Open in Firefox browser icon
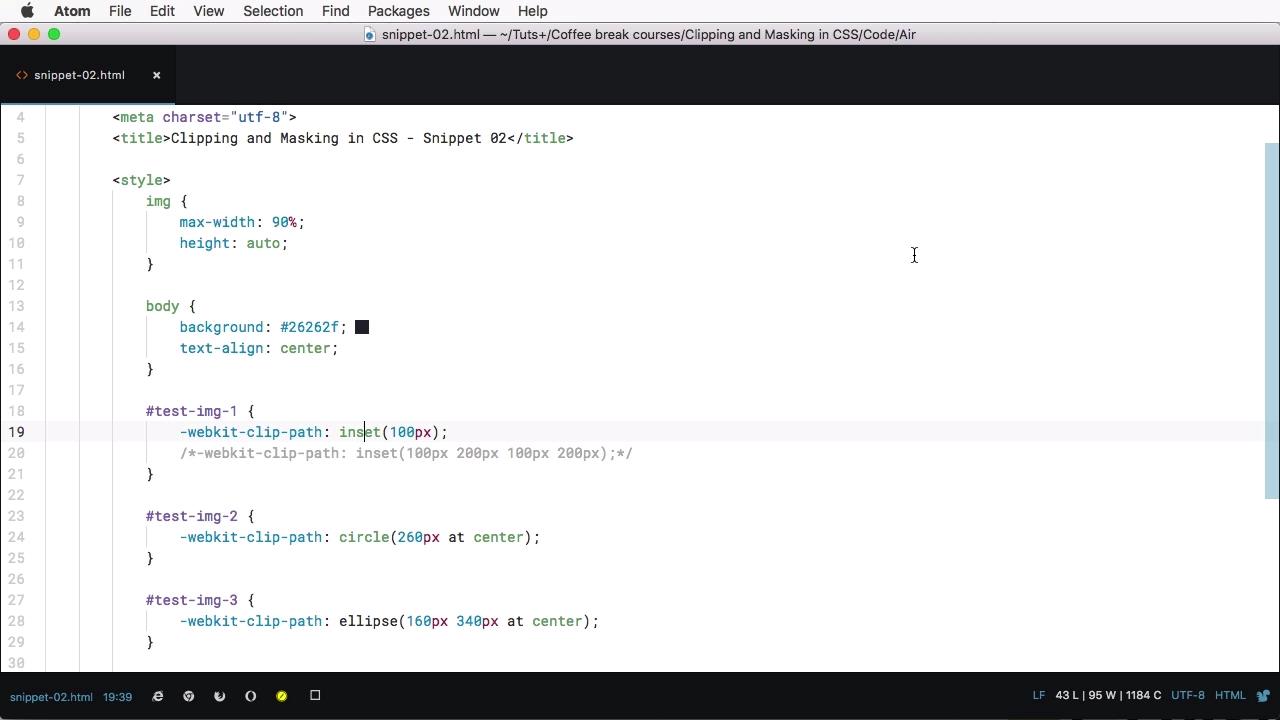Screen dimensions: 1280x720 pos(219,696)
